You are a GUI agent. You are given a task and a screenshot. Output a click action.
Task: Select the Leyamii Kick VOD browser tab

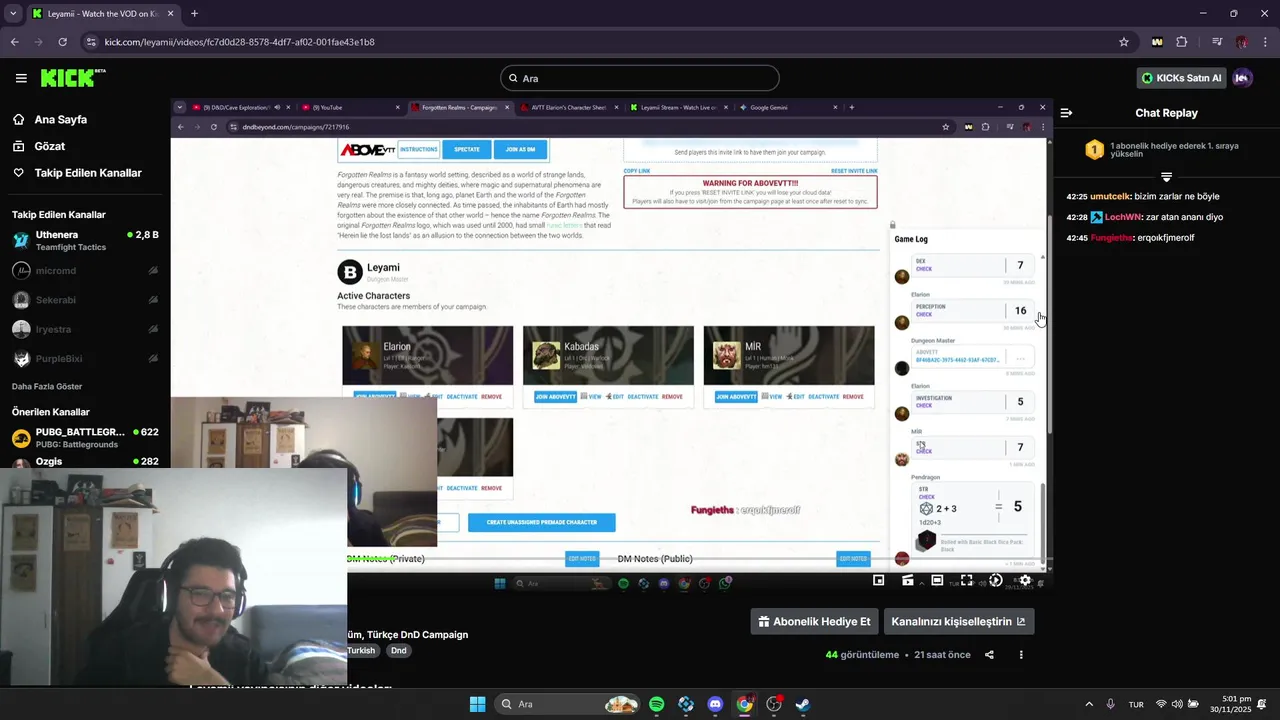coord(101,14)
